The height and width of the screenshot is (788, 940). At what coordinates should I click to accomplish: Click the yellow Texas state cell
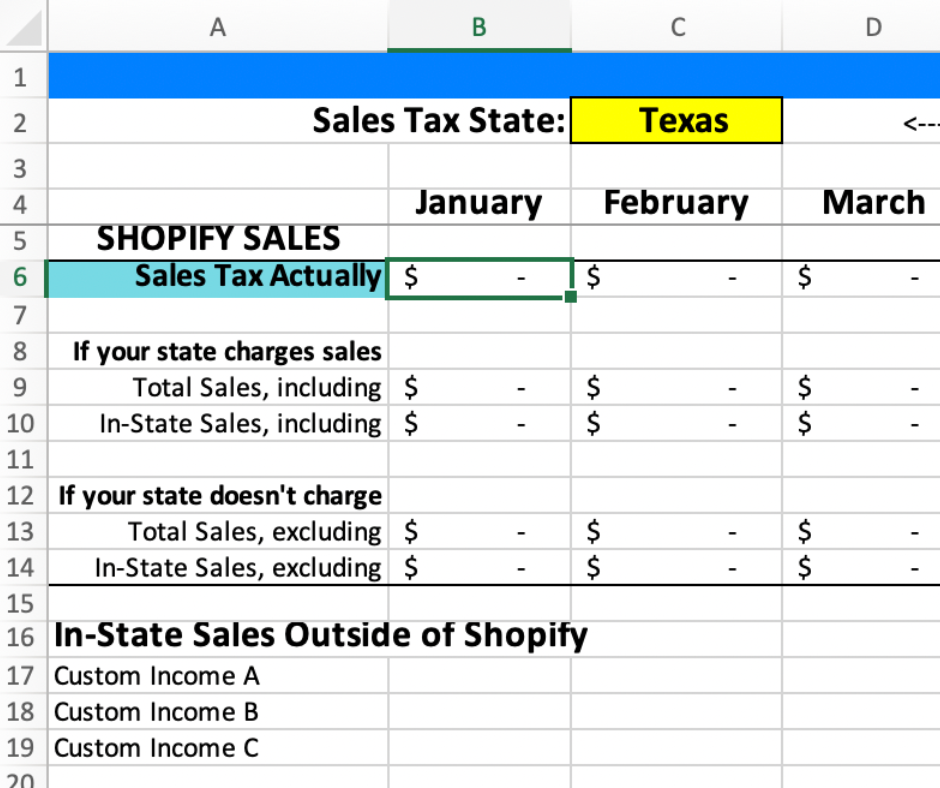click(x=676, y=121)
